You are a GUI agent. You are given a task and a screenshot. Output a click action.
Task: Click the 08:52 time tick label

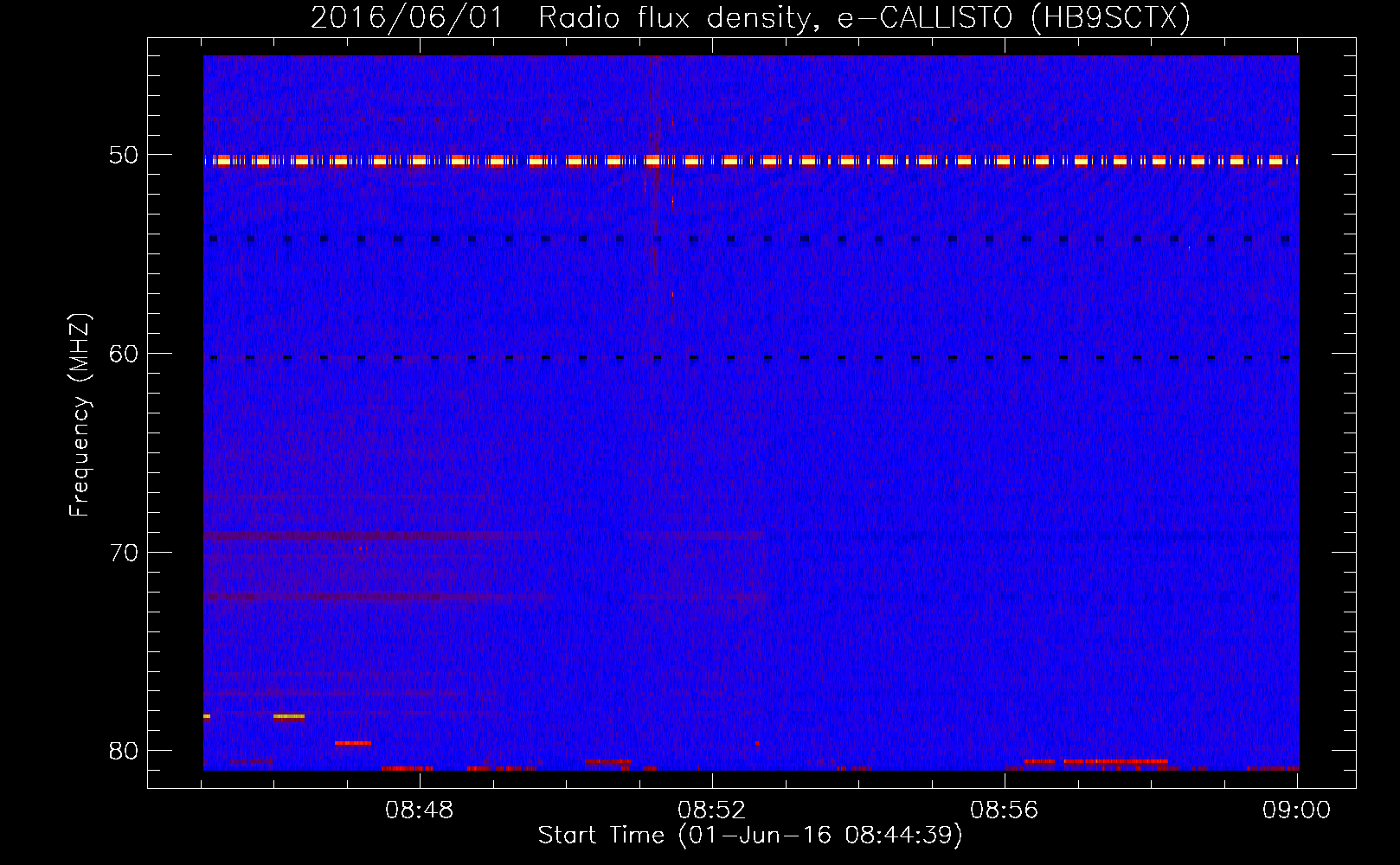711,811
